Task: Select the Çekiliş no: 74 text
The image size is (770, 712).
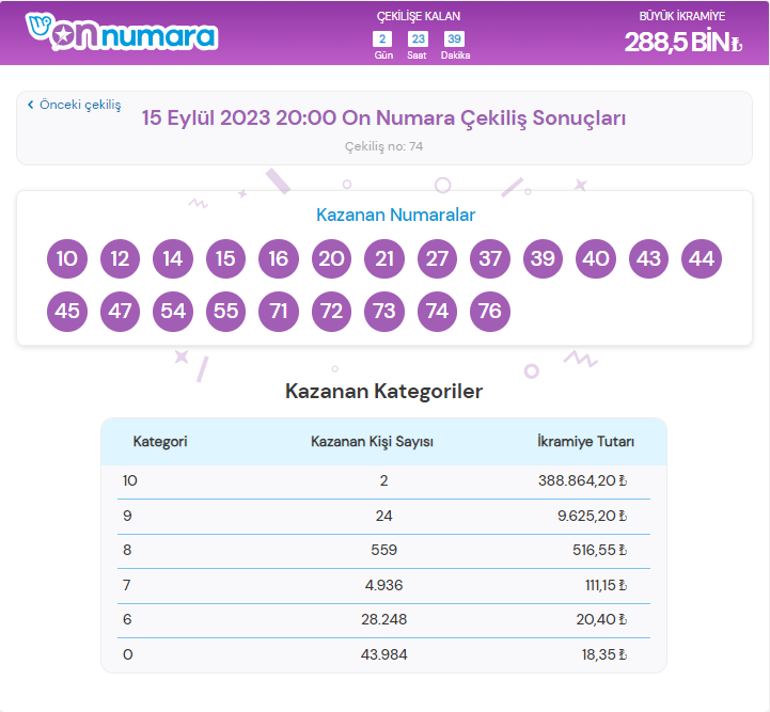Action: pos(384,146)
